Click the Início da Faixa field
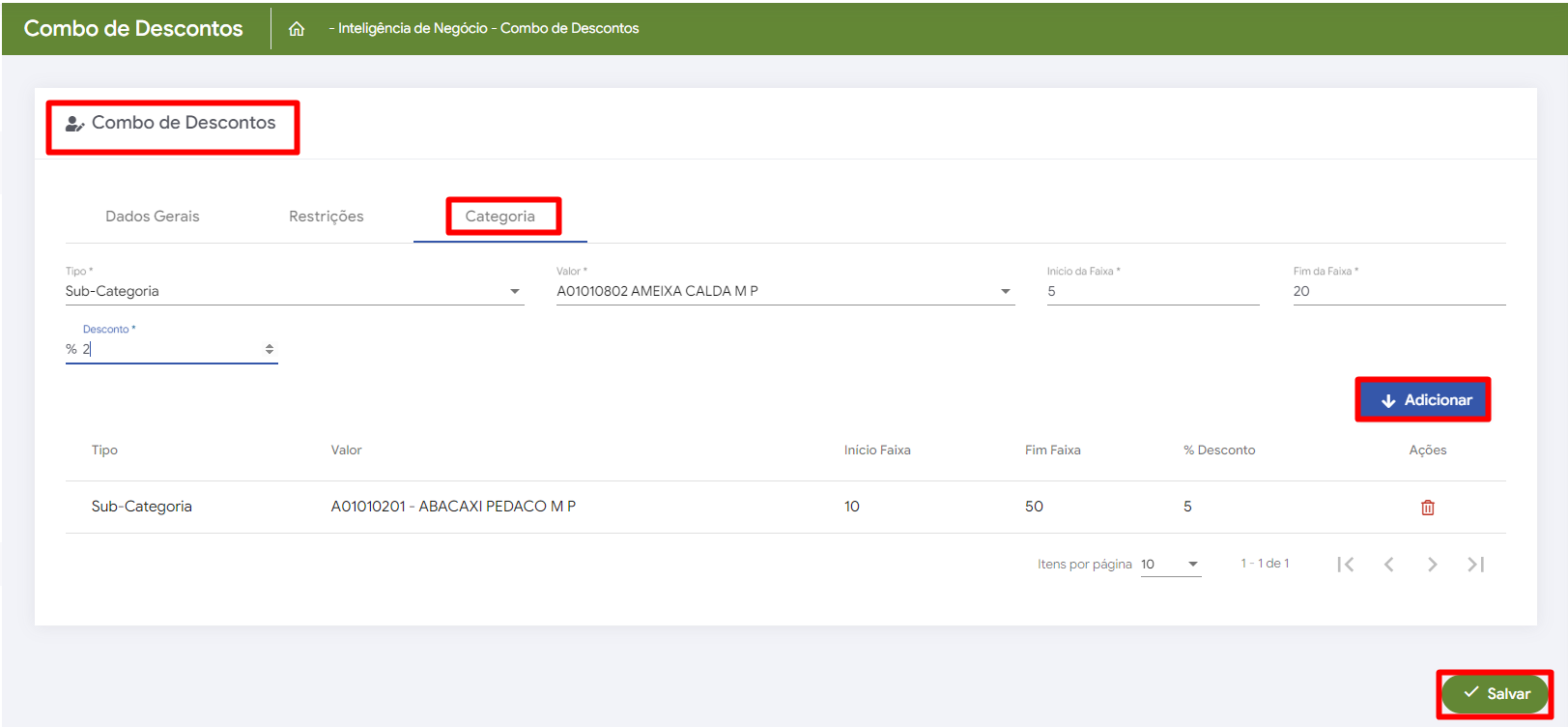The height and width of the screenshot is (727, 1568). tap(1152, 291)
